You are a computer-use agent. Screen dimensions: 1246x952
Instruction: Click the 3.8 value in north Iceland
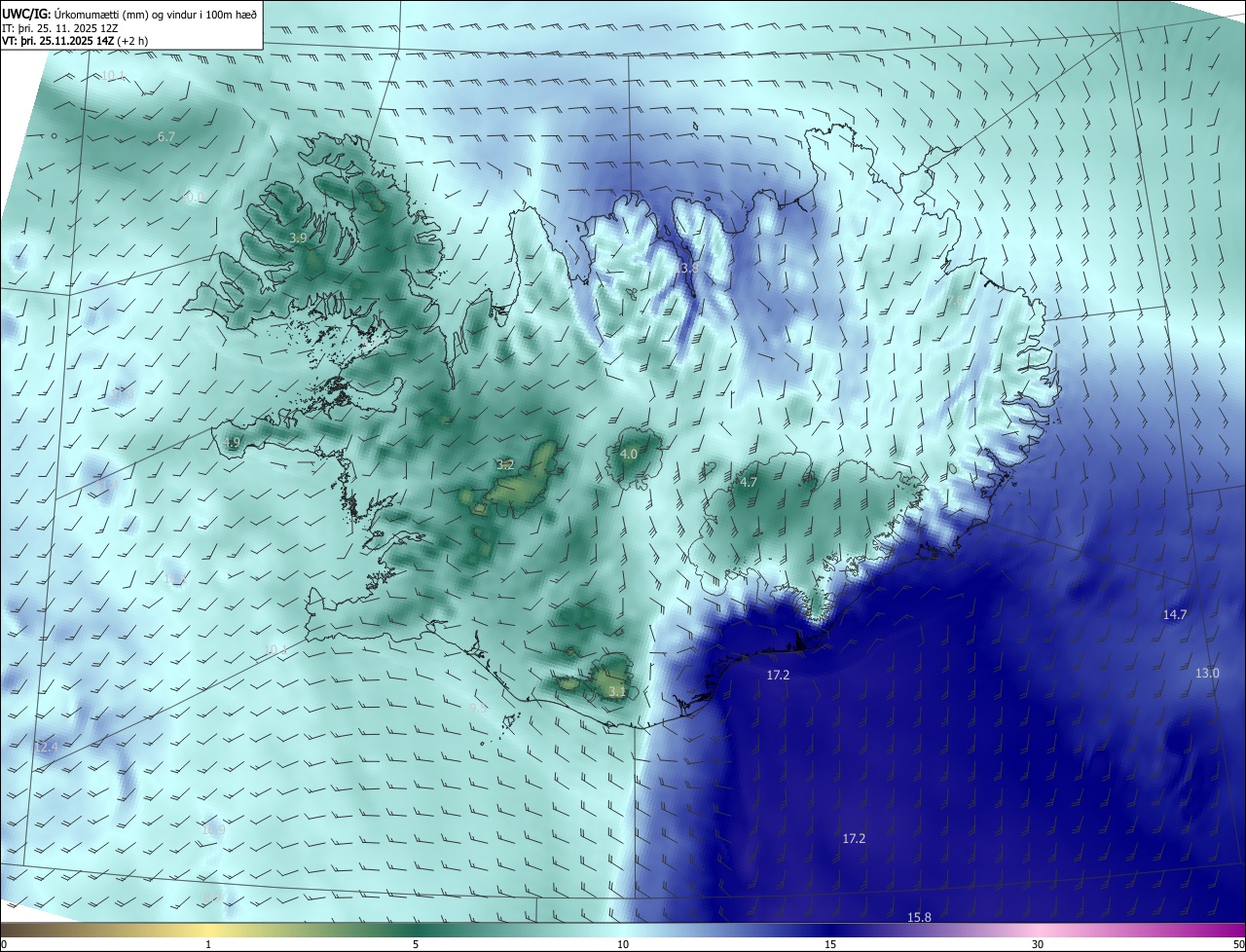(689, 268)
